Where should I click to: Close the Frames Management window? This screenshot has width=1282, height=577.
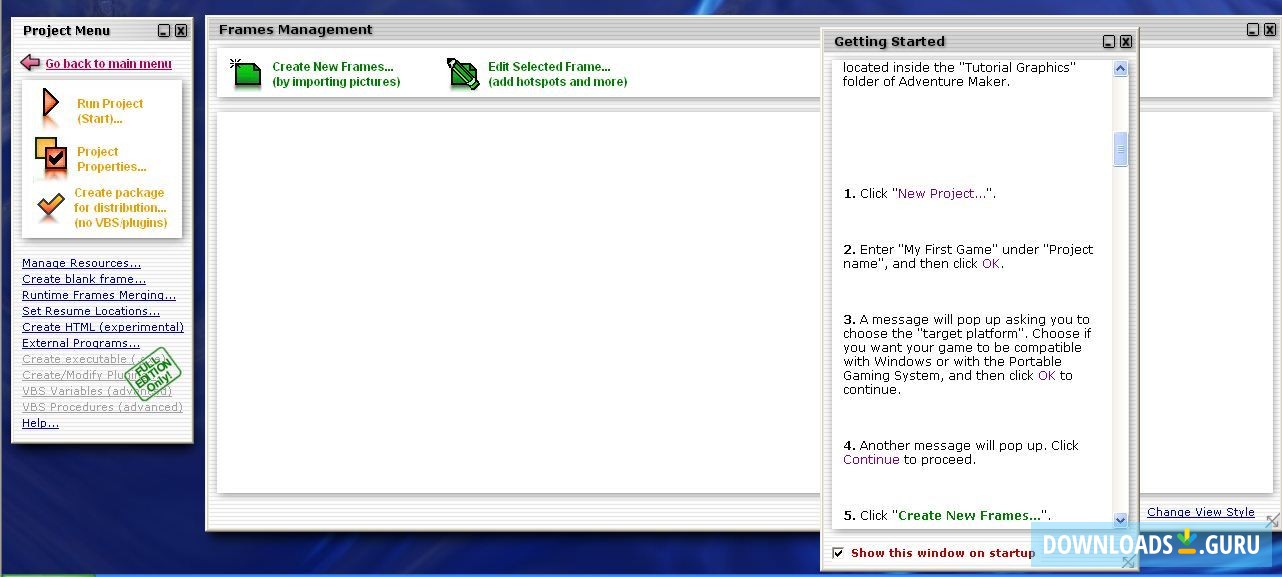pyautogui.click(x=1269, y=30)
